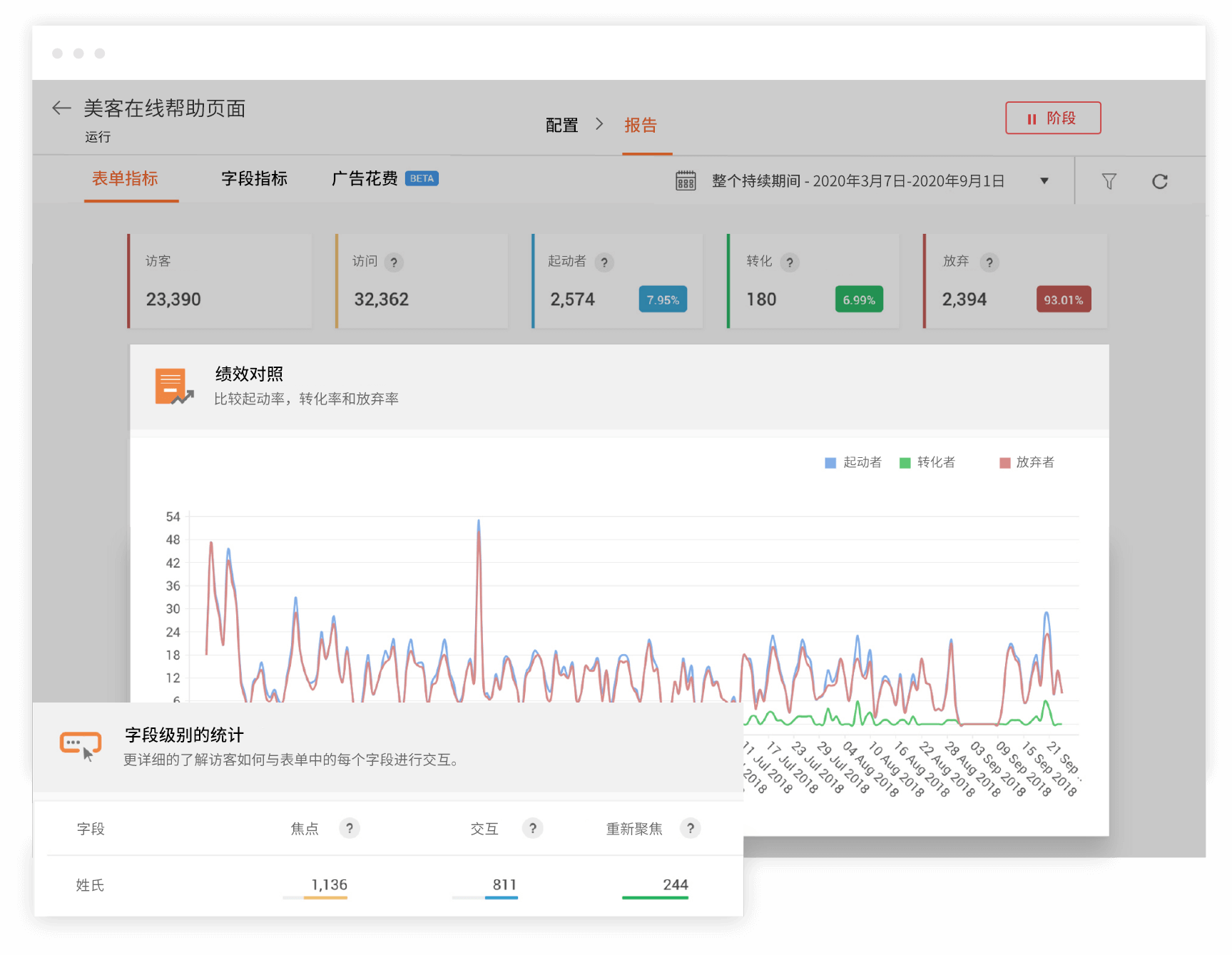Toggle 转化者 series in chart legend
The image size is (1232, 955).
tap(927, 462)
